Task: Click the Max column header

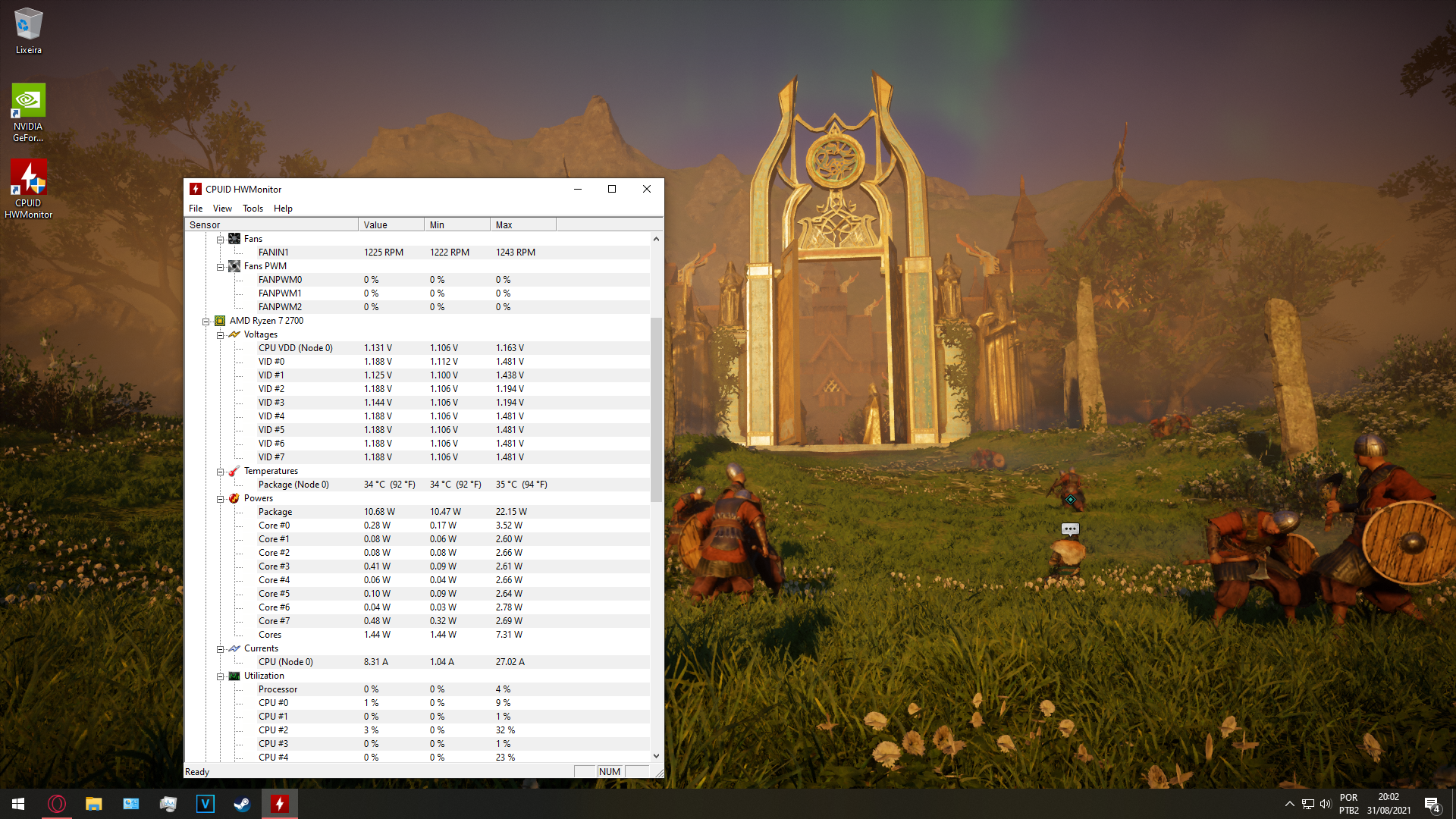Action: [523, 224]
